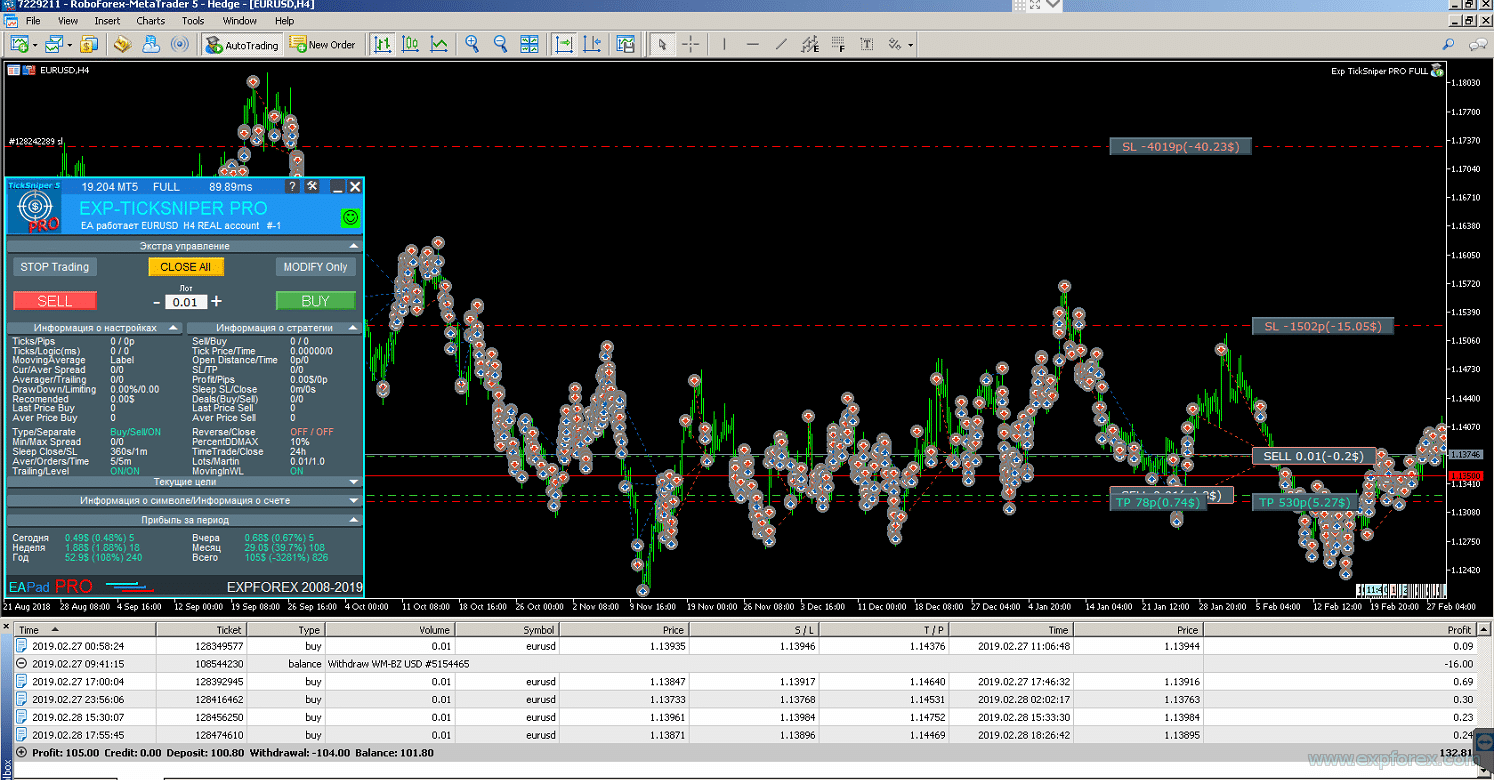1494x780 pixels.
Task: Click the Zoom In magnifier icon
Action: point(472,44)
